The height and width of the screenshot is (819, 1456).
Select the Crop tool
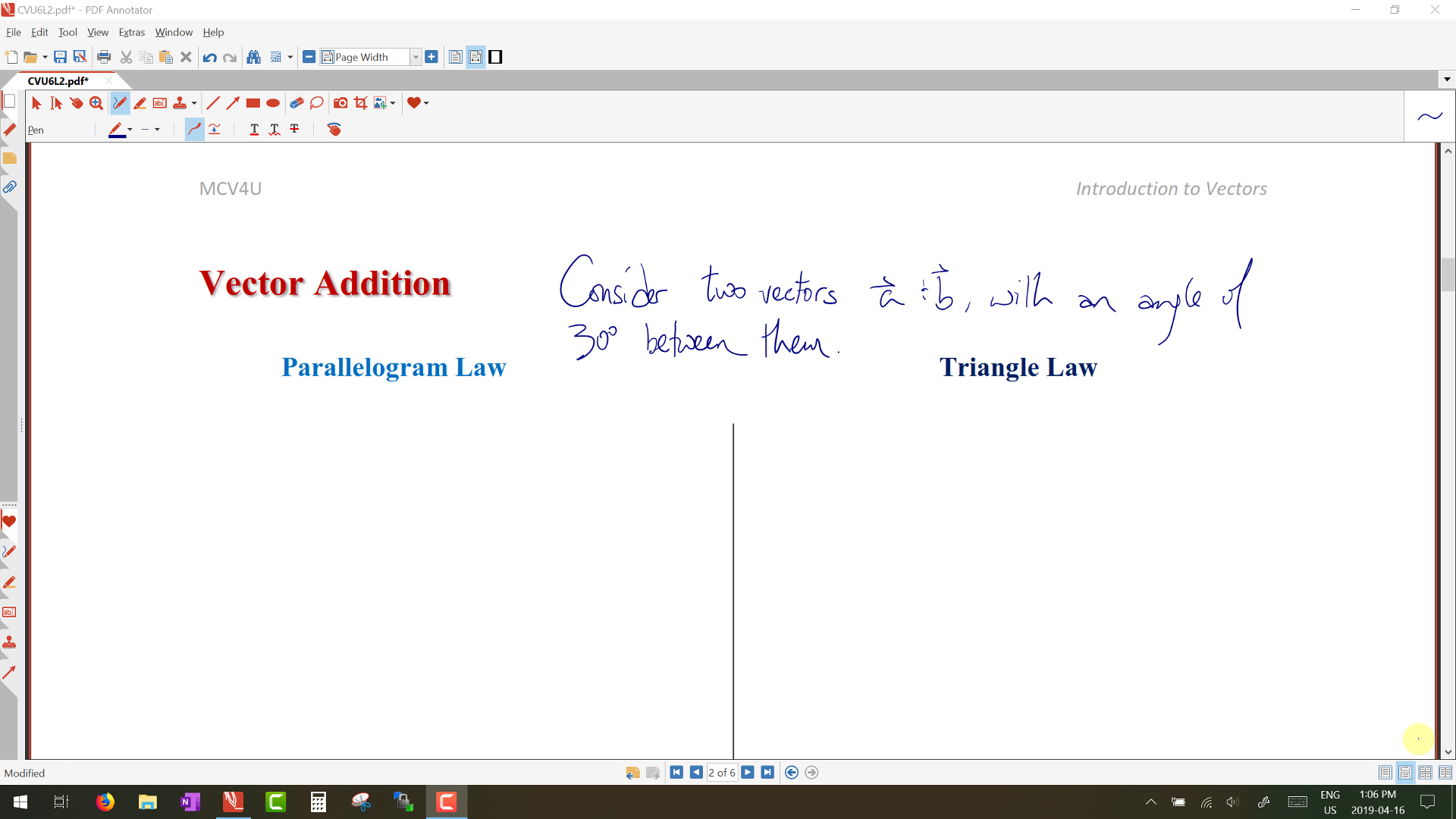pyautogui.click(x=361, y=103)
